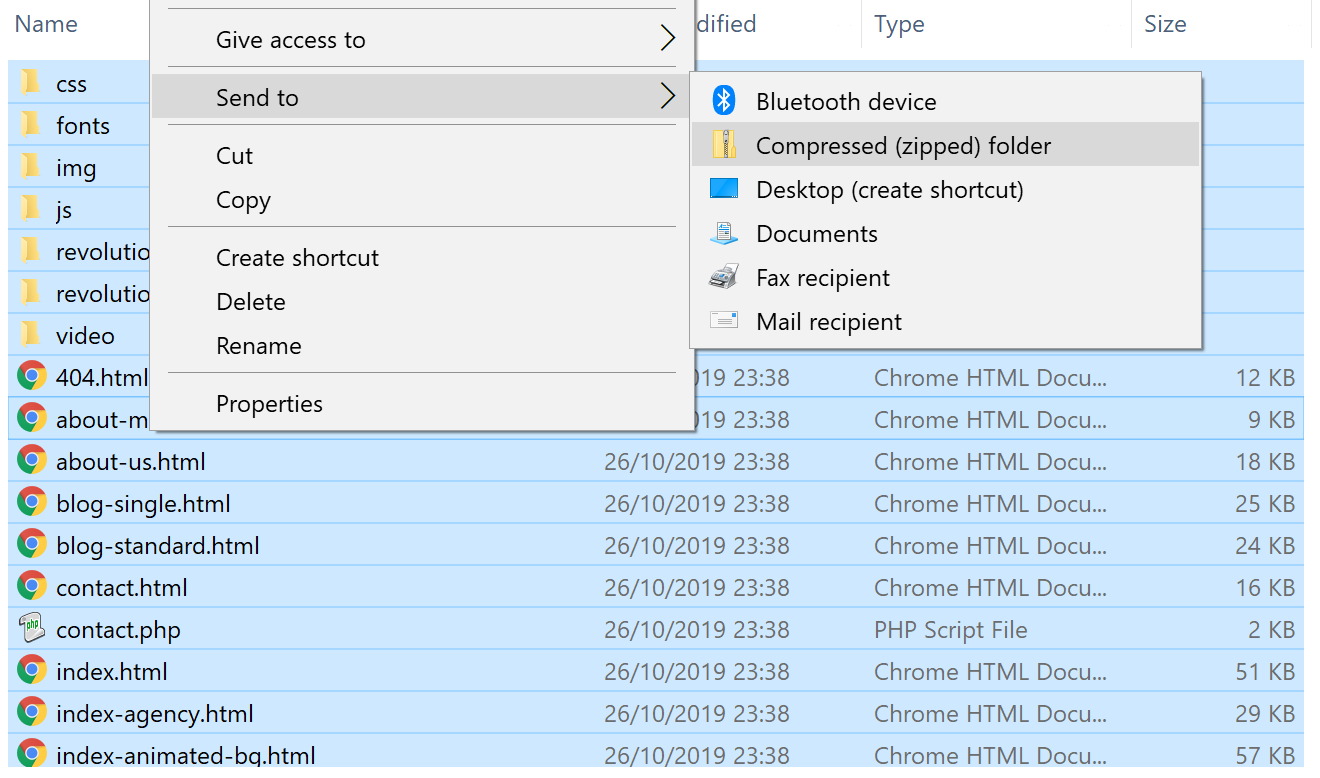Select the blog-standard.html file
Screen dimensions: 1320x778
(158, 546)
